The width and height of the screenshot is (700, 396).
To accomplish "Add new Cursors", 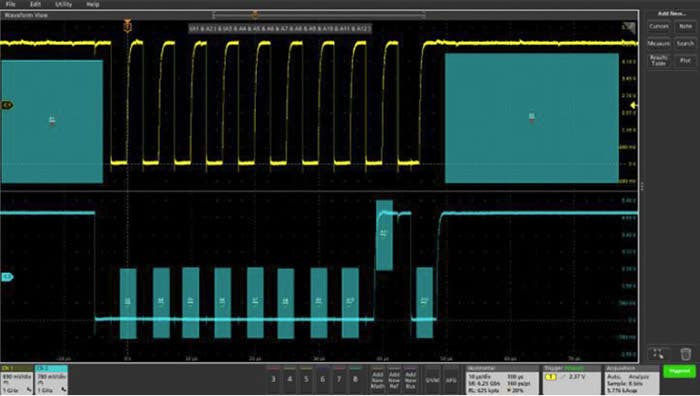I will 658,26.
